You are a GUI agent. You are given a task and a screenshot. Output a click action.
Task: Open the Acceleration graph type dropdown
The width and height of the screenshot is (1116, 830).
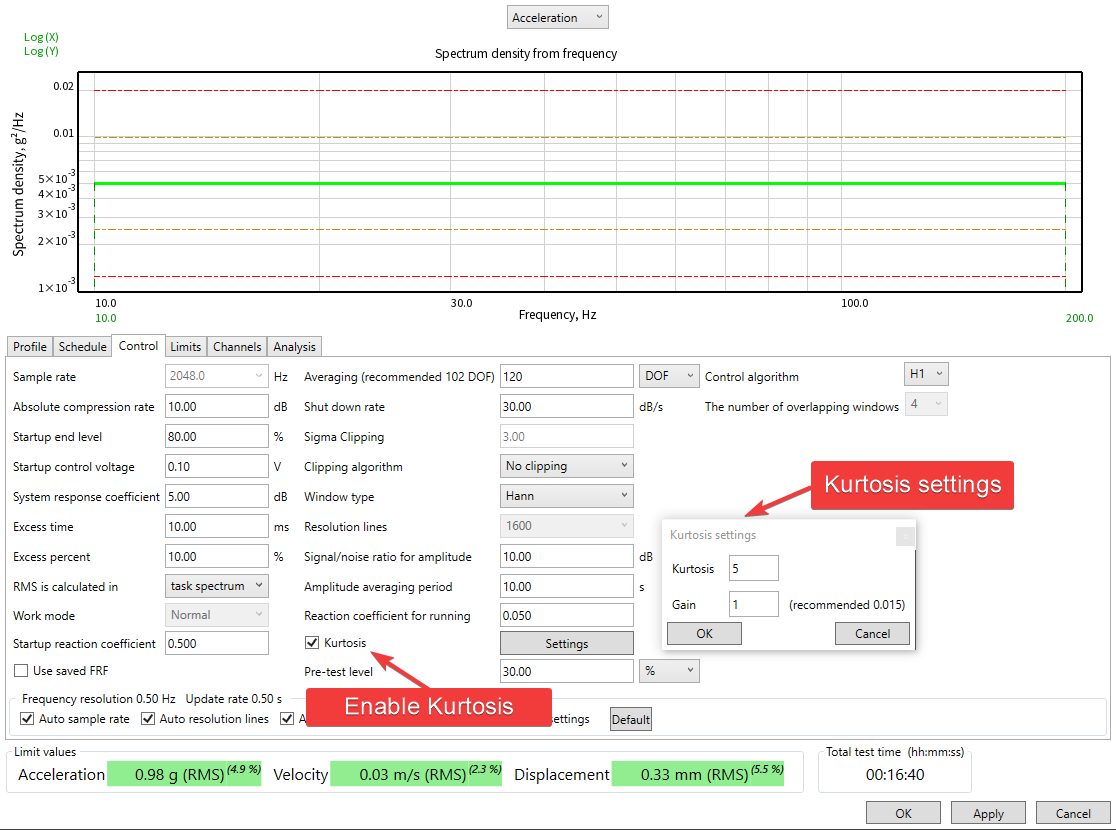(557, 18)
